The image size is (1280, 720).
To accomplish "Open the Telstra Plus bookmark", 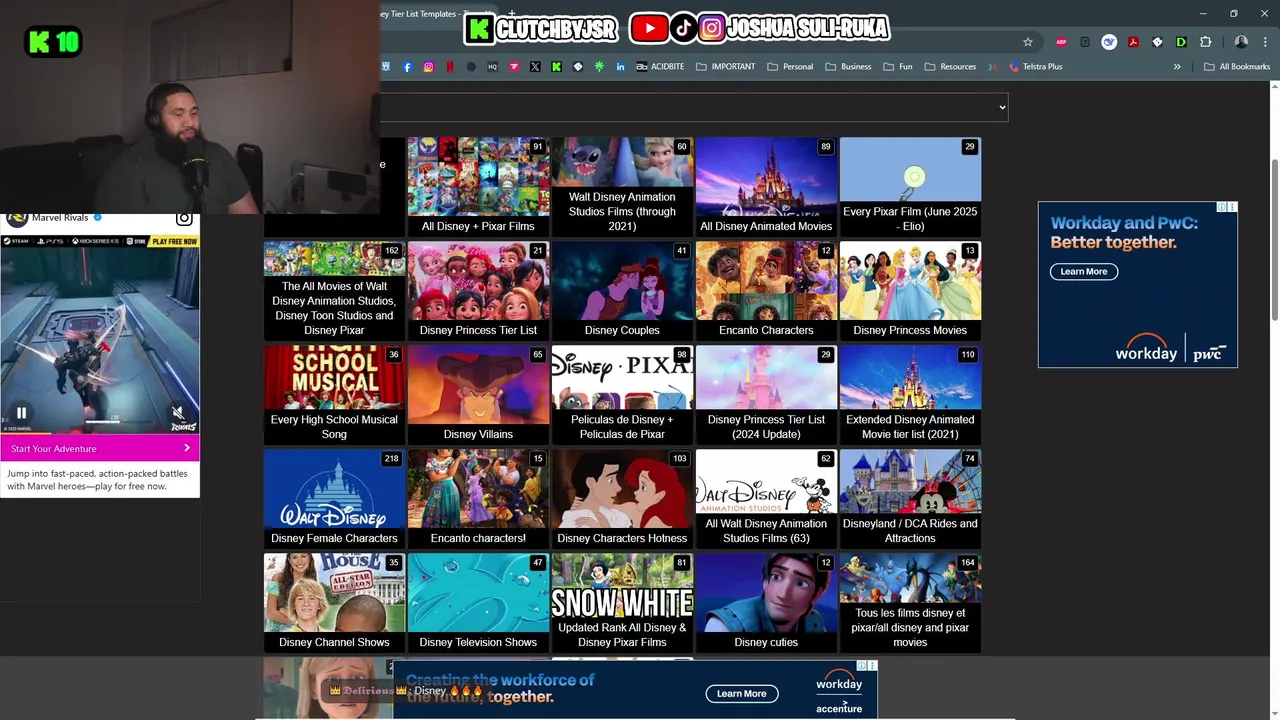I will coord(1035,67).
